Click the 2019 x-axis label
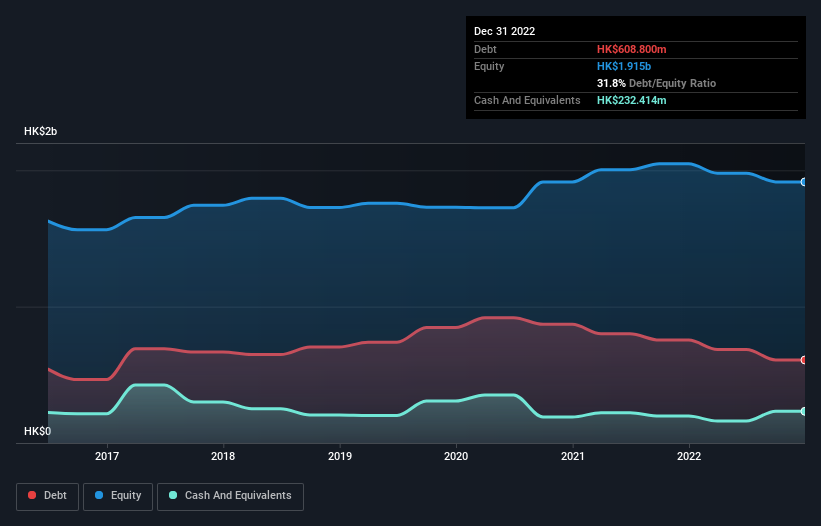 tap(340, 456)
